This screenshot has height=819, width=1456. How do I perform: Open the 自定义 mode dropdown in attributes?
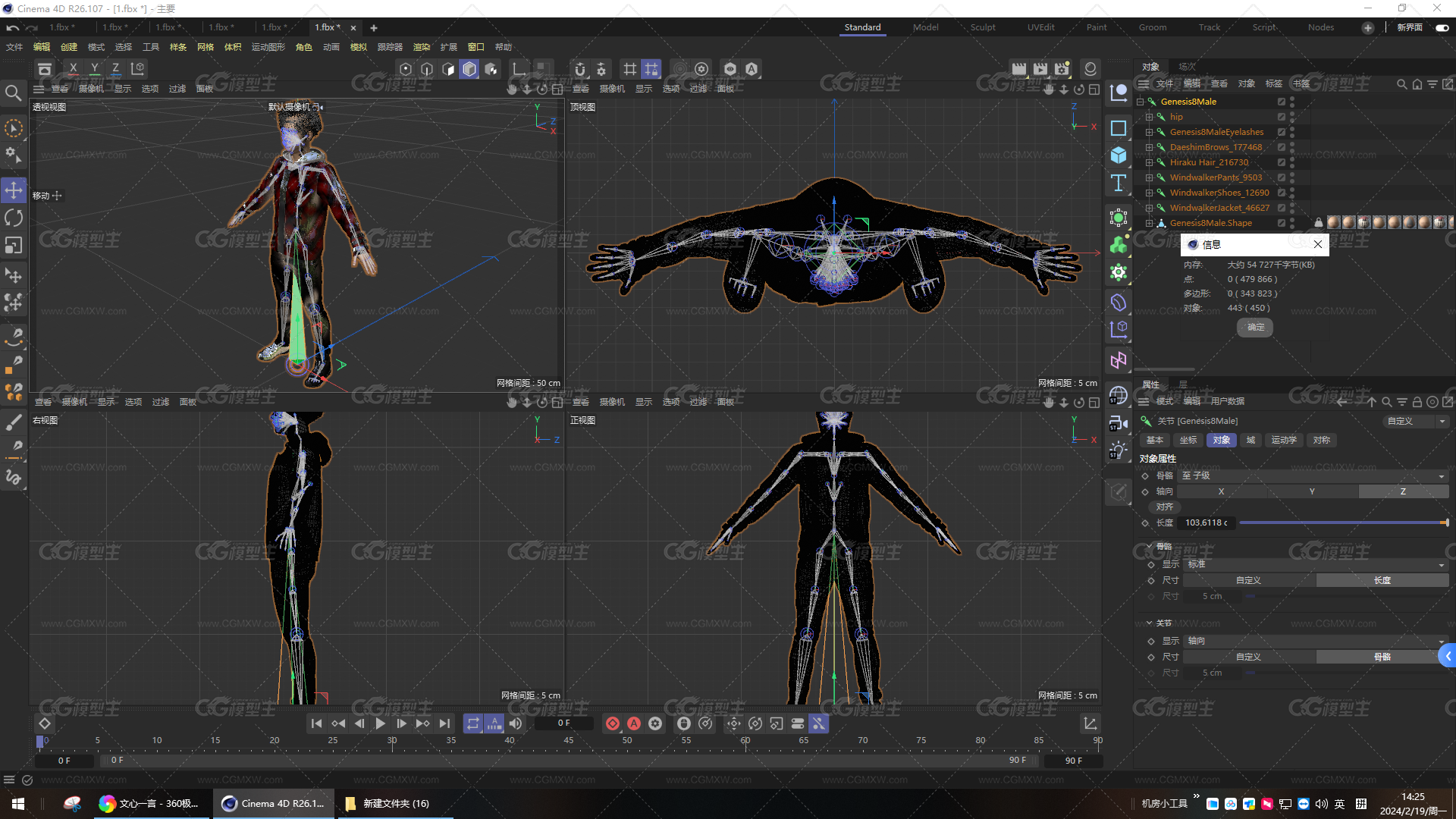[1414, 421]
